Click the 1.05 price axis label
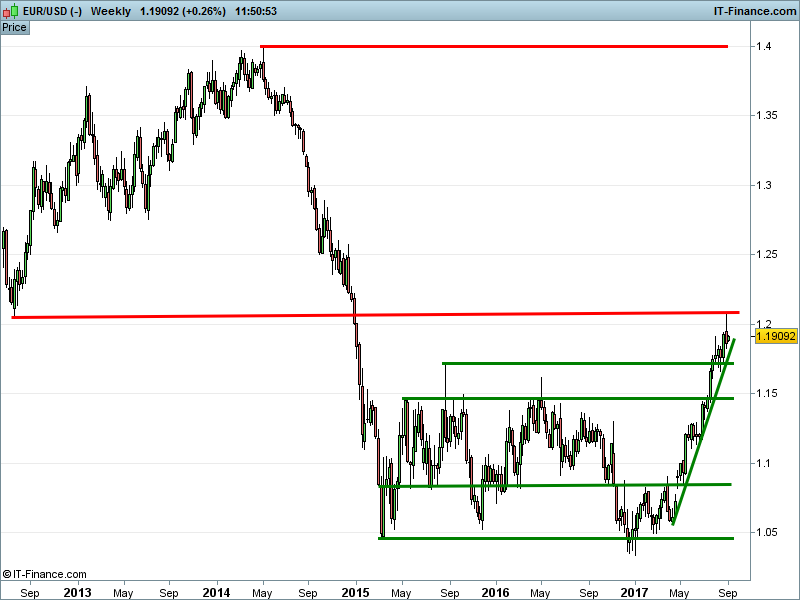Viewport: 800px width, 600px height. point(767,532)
